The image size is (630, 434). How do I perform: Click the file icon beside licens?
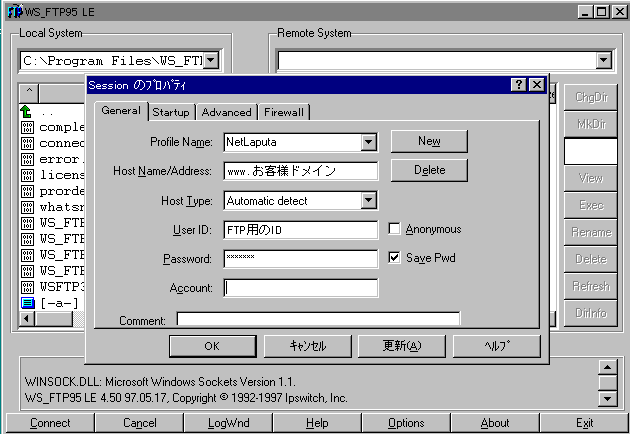click(x=27, y=175)
